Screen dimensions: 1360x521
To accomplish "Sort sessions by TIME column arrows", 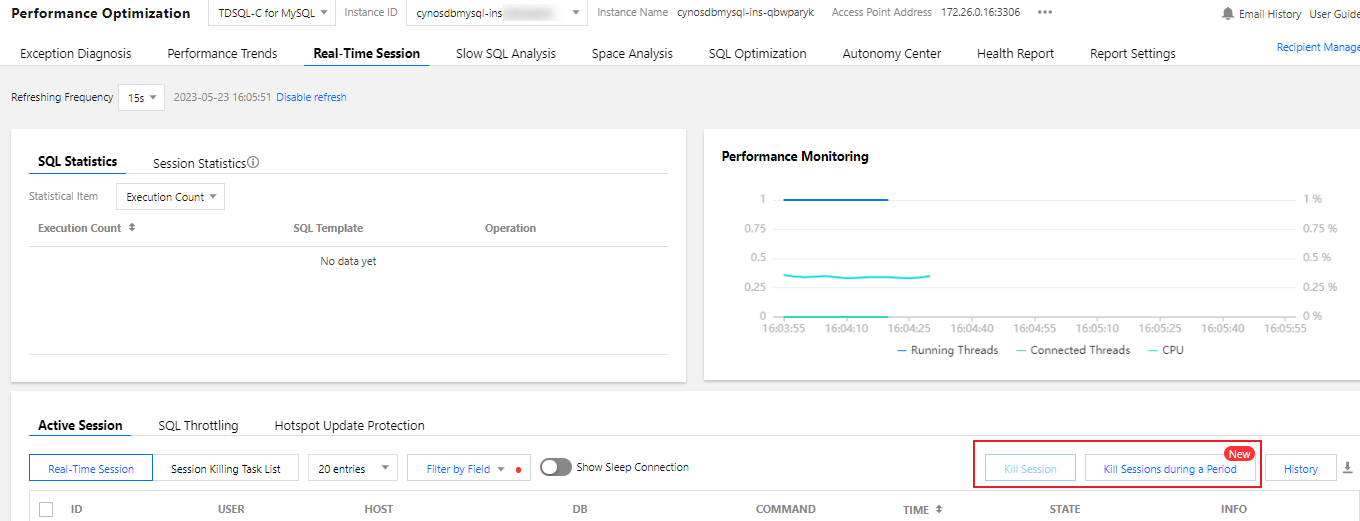I will point(938,510).
